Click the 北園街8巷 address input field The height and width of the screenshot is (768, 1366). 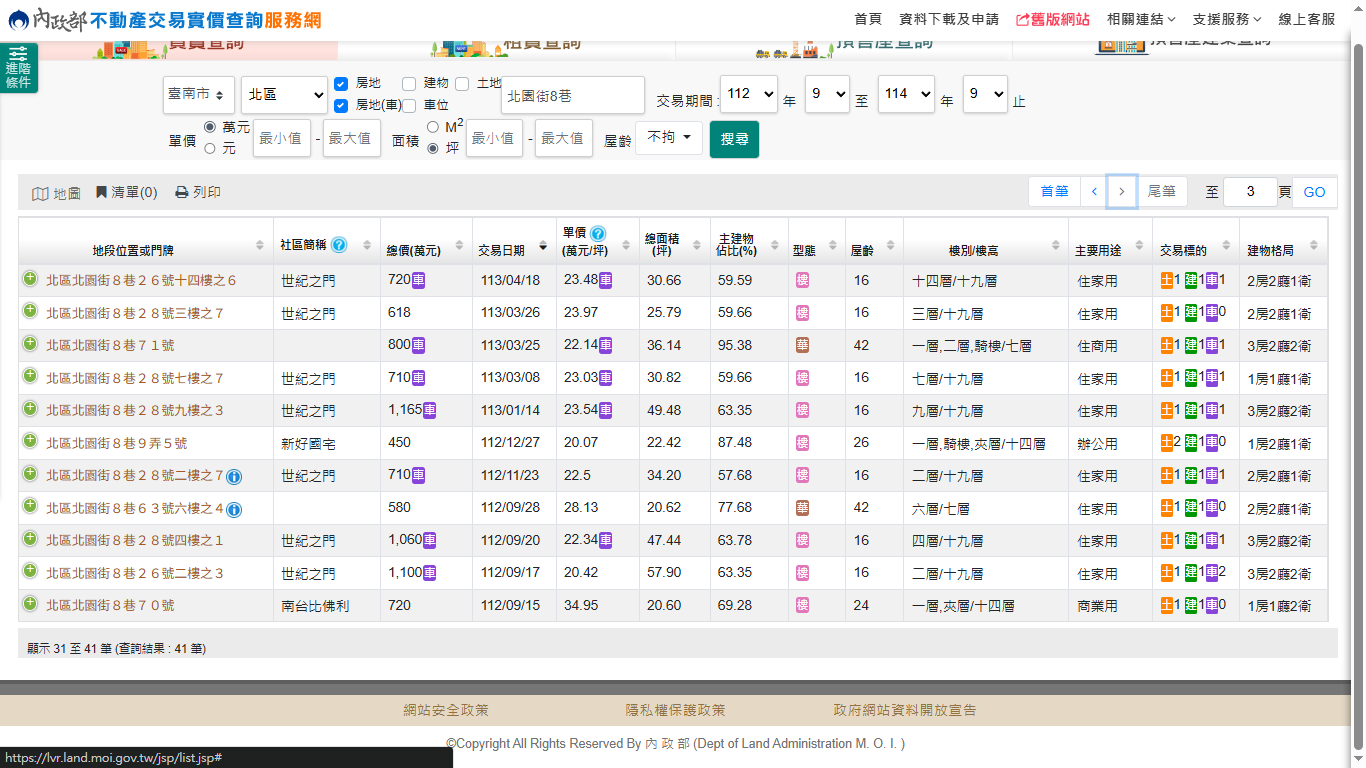(x=572, y=96)
